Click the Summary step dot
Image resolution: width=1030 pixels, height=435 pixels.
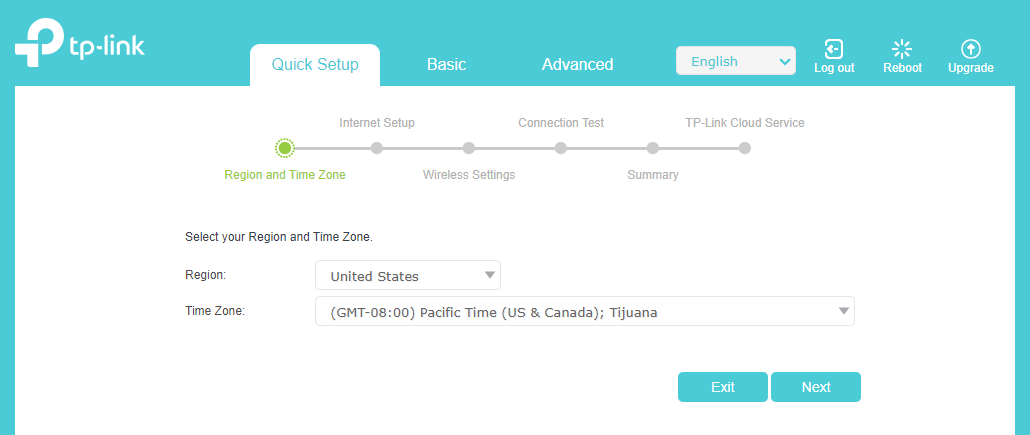click(x=653, y=148)
